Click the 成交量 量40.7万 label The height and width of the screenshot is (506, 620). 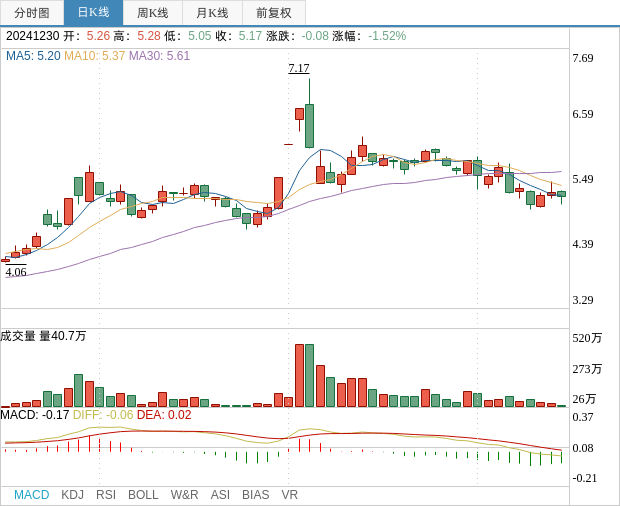pos(43,336)
